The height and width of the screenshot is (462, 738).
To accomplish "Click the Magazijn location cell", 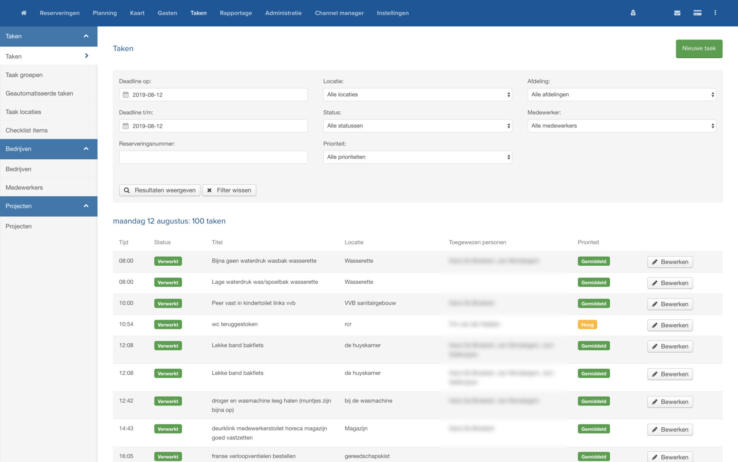I will 356,429.
